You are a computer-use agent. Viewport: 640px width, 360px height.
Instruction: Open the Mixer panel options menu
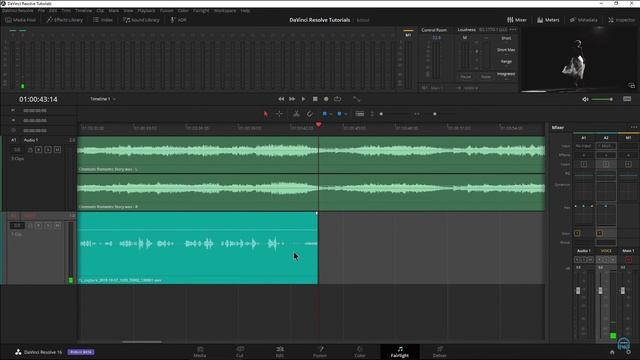[633, 127]
